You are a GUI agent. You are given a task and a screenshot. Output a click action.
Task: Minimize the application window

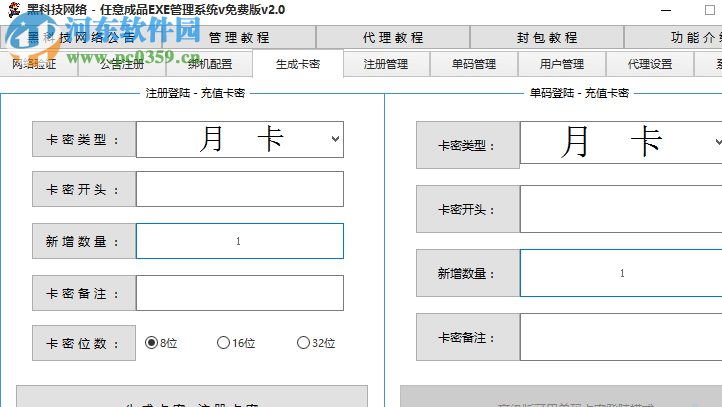click(666, 10)
